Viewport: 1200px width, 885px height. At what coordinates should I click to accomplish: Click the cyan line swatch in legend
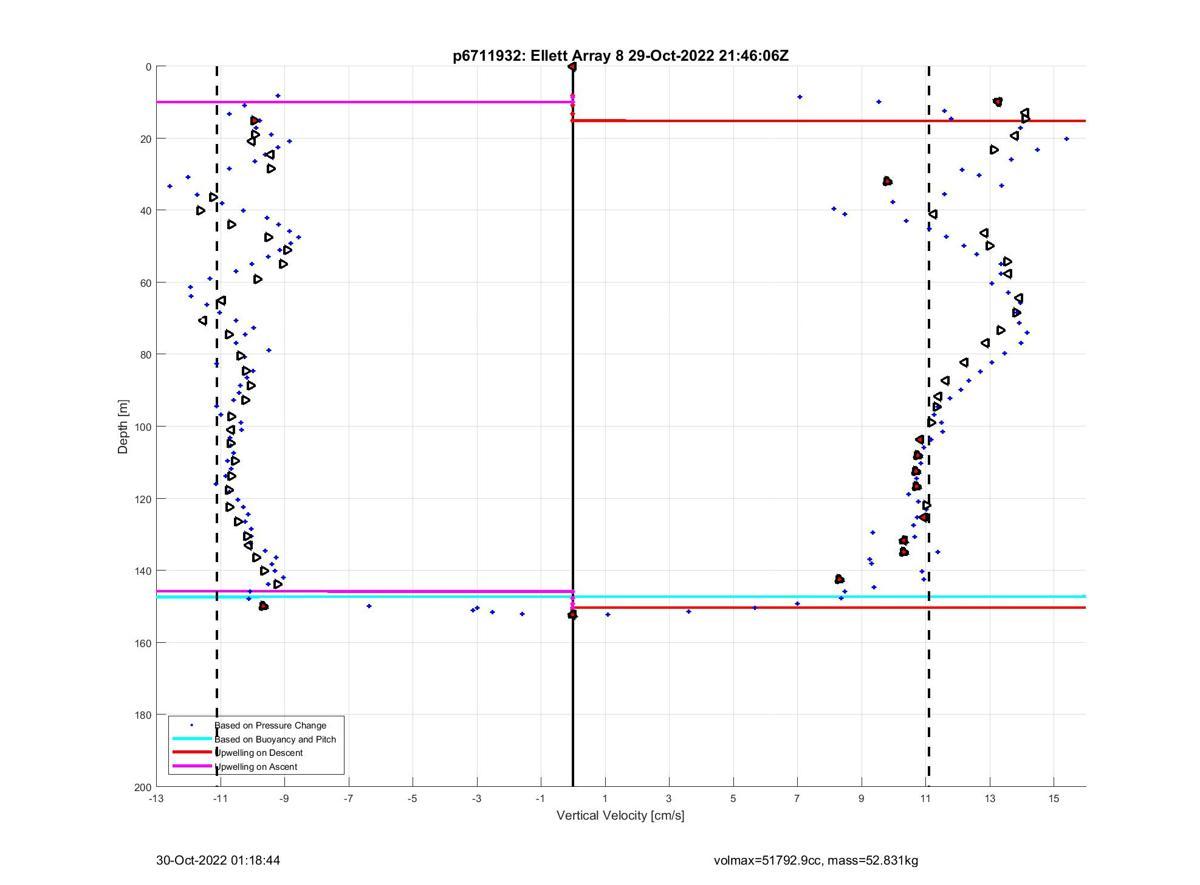coord(192,739)
